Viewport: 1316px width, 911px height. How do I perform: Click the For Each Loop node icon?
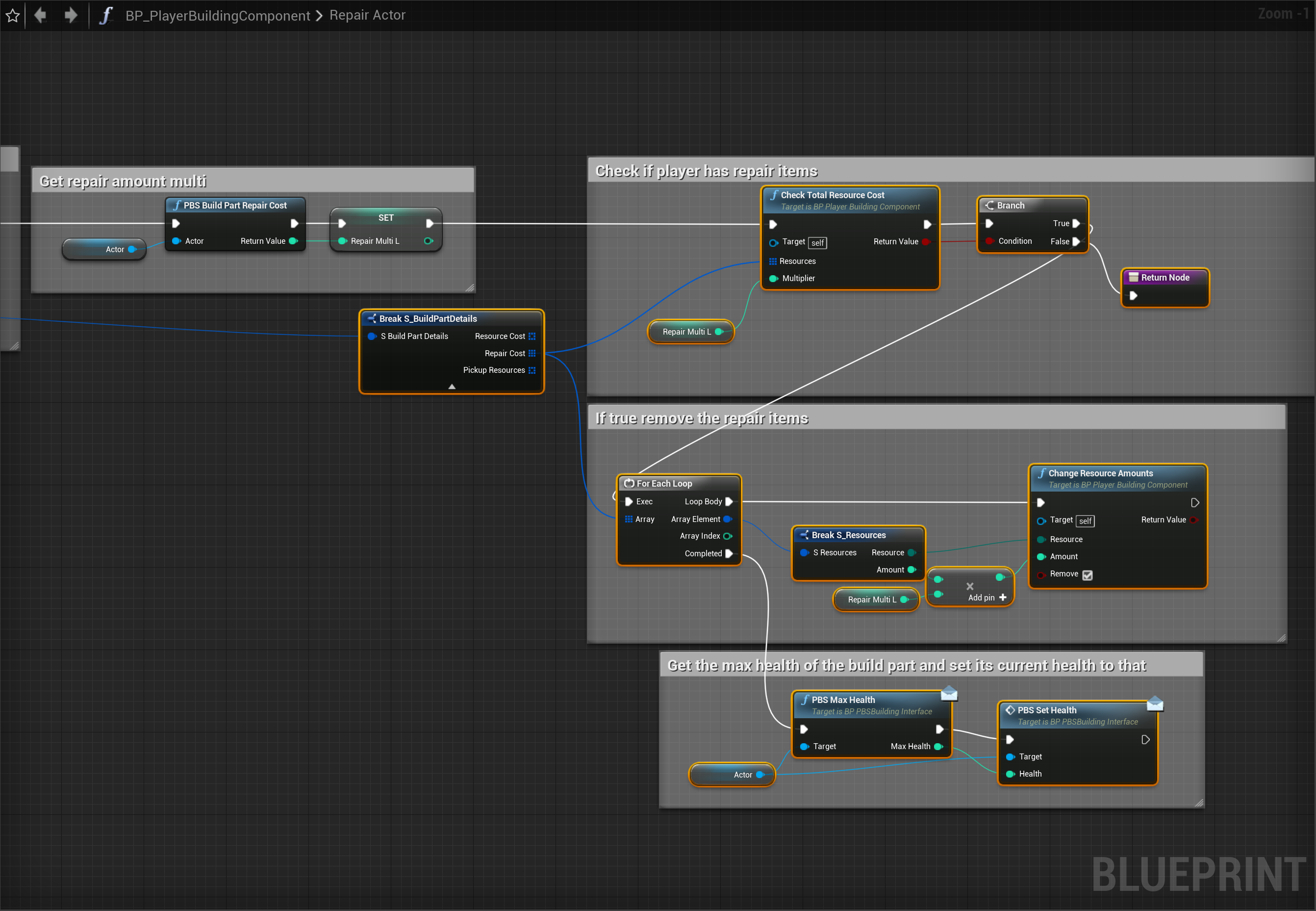629,484
